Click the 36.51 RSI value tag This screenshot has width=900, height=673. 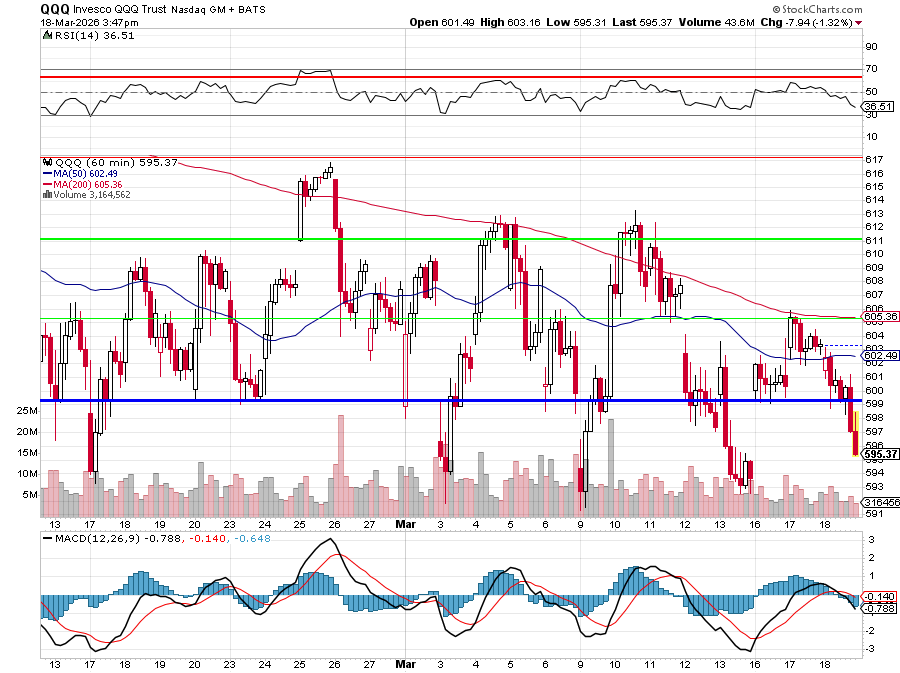(877, 106)
